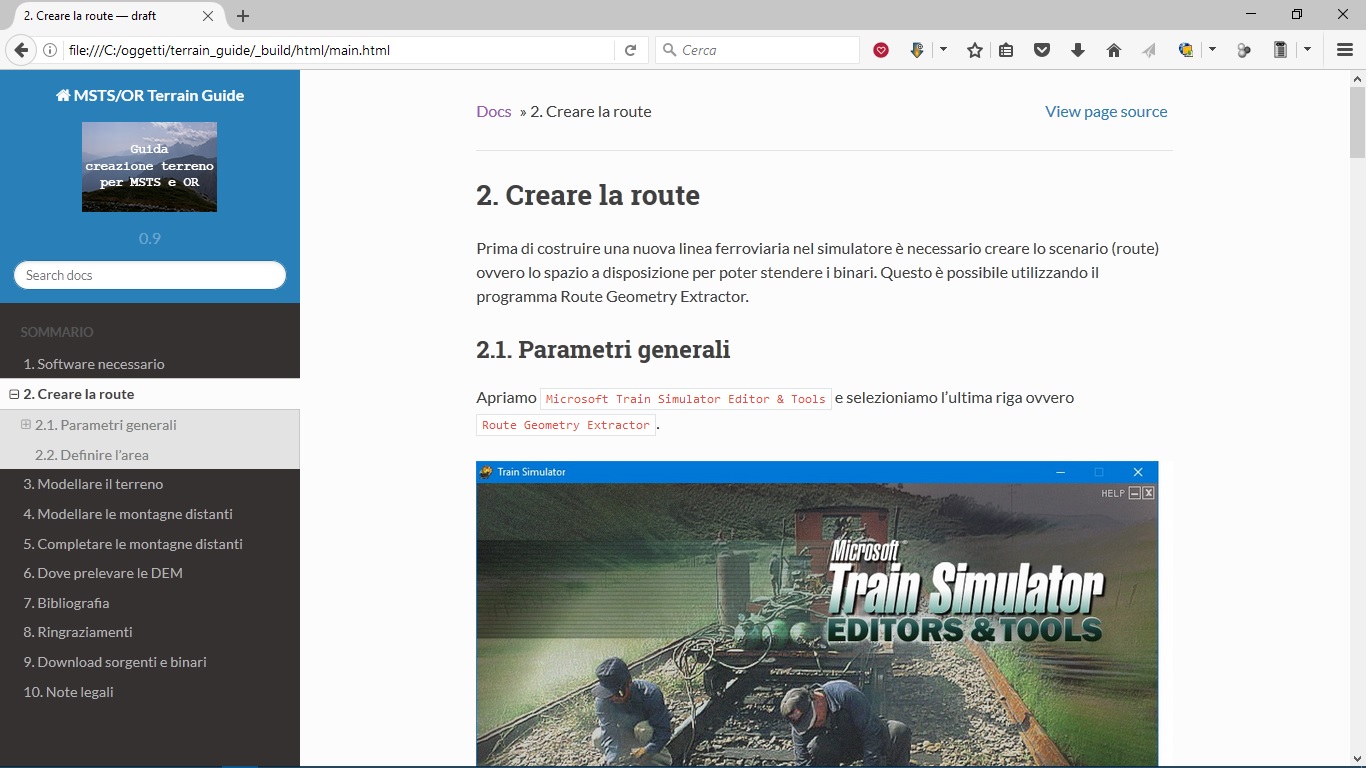Open a new browser tab
The width and height of the screenshot is (1366, 768).
coord(243,16)
